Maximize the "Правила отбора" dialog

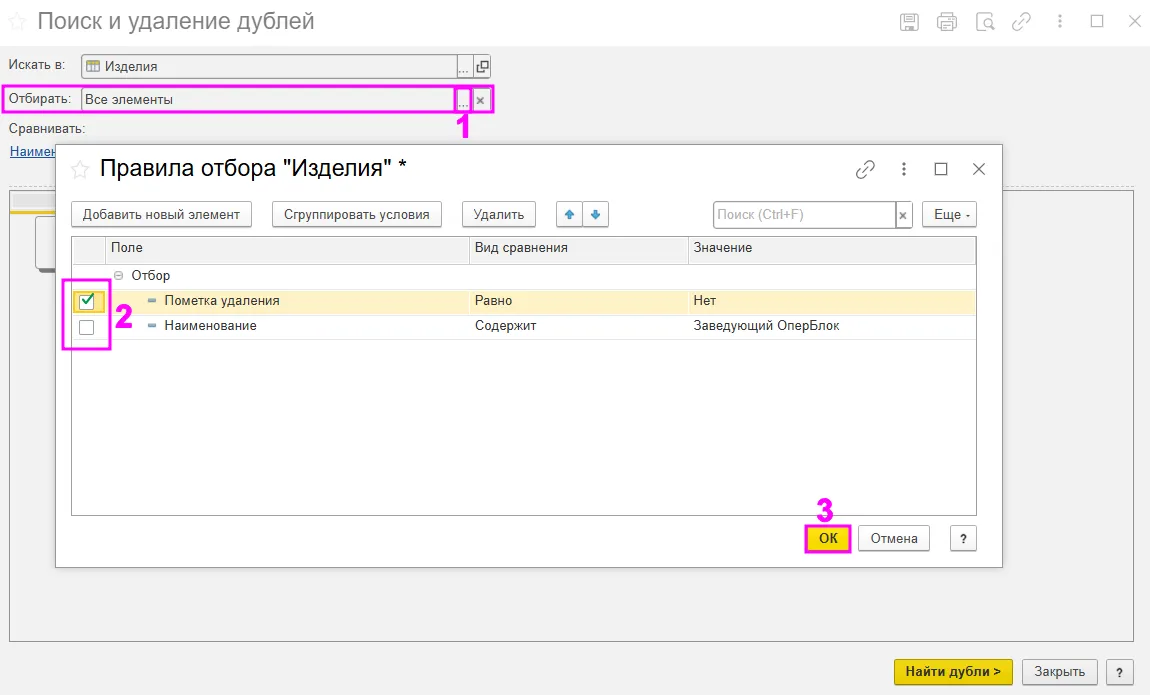(x=941, y=169)
